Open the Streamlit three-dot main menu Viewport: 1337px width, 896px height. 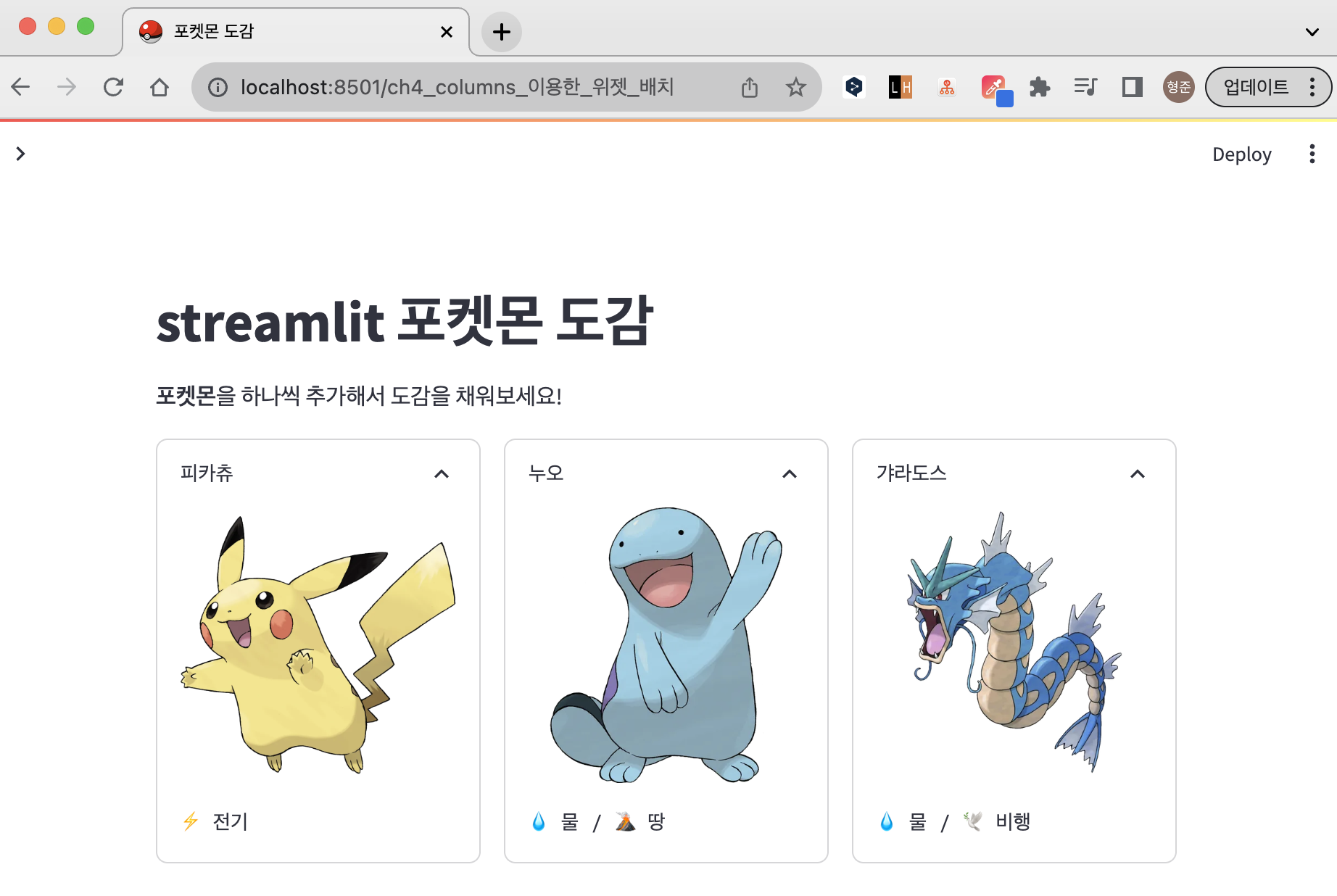click(1312, 154)
